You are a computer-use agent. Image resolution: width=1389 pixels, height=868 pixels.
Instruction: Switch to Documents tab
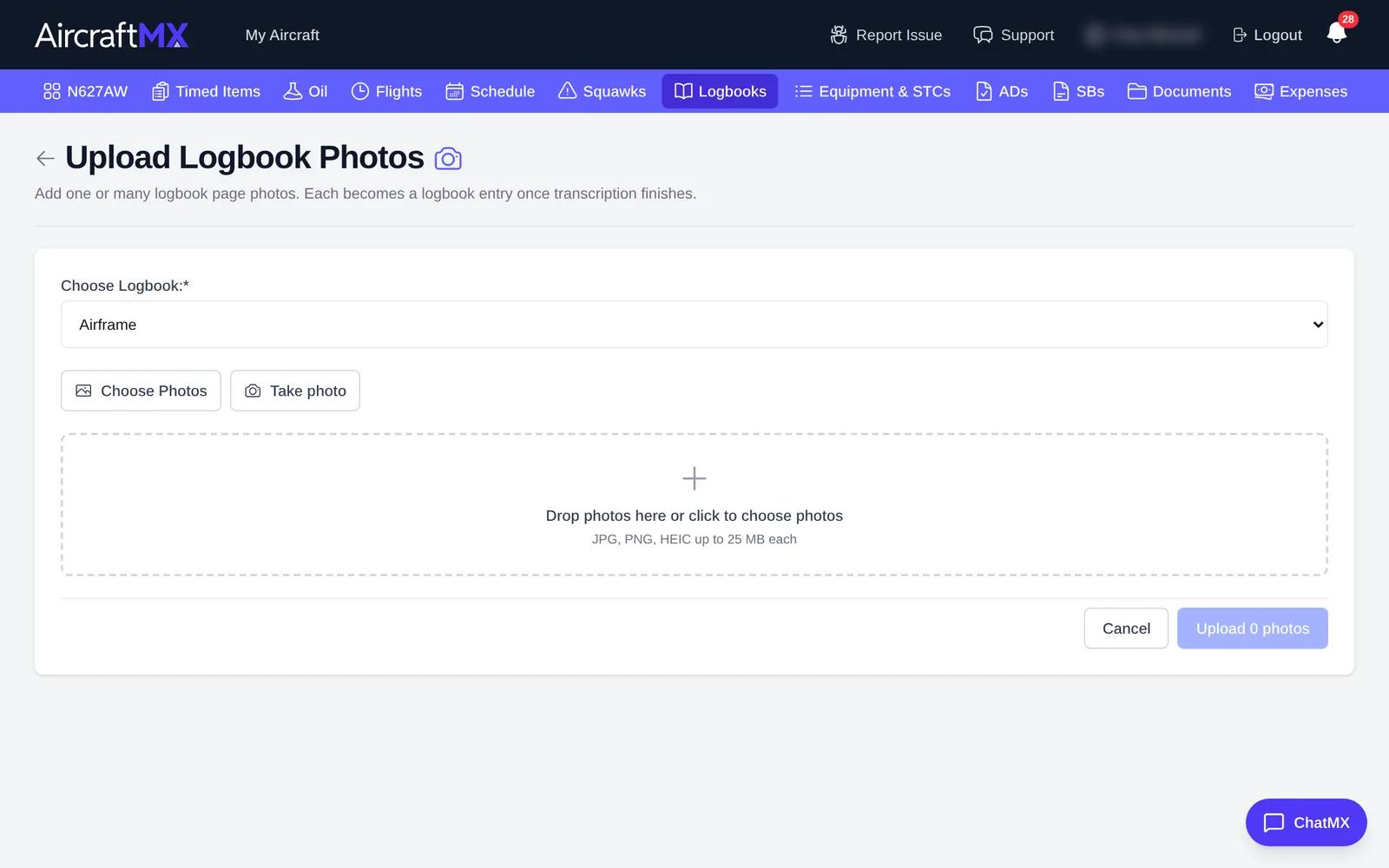(1179, 91)
